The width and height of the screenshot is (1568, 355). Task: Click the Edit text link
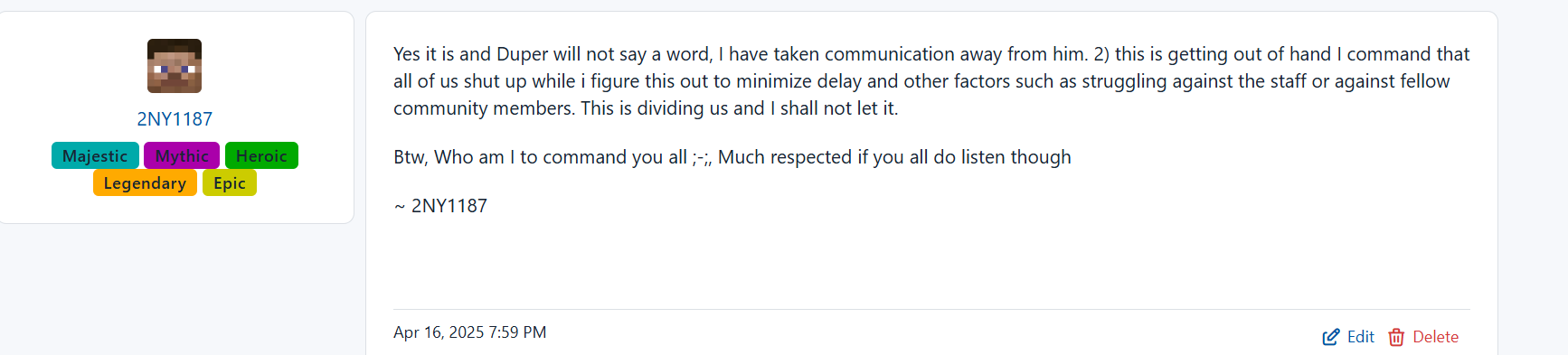click(x=1360, y=337)
